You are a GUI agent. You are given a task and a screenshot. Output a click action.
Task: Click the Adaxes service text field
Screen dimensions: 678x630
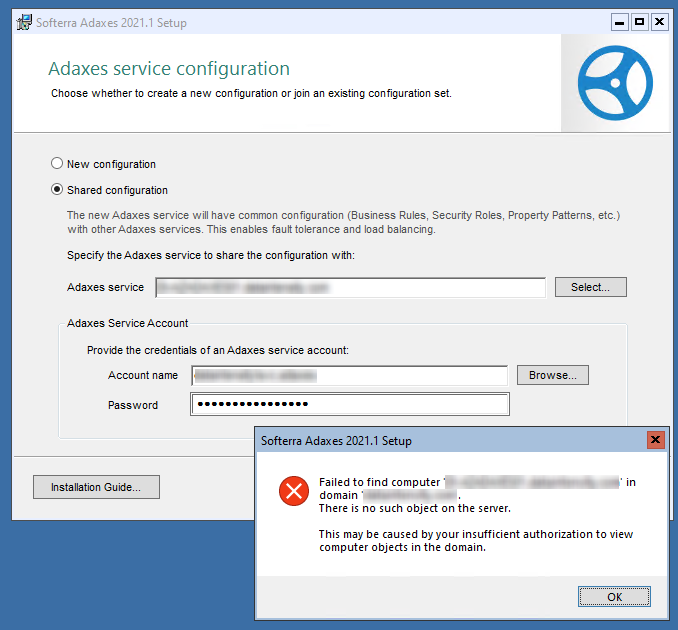(351, 288)
